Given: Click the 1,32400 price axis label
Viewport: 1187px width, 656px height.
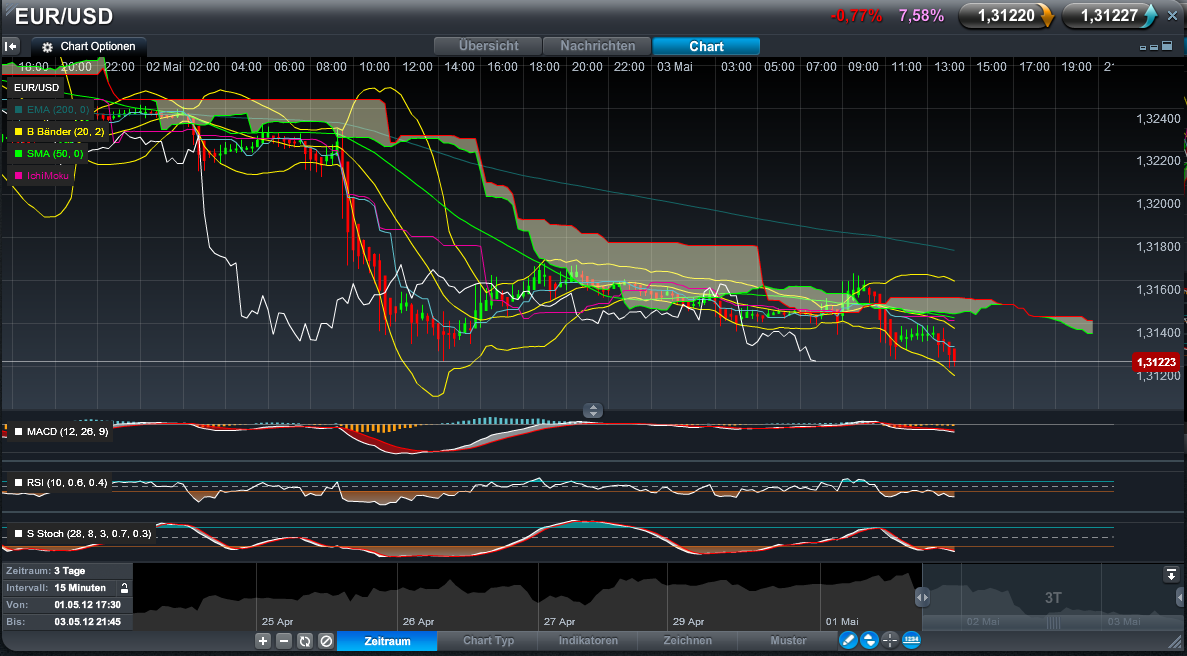Looking at the screenshot, I should point(1158,119).
